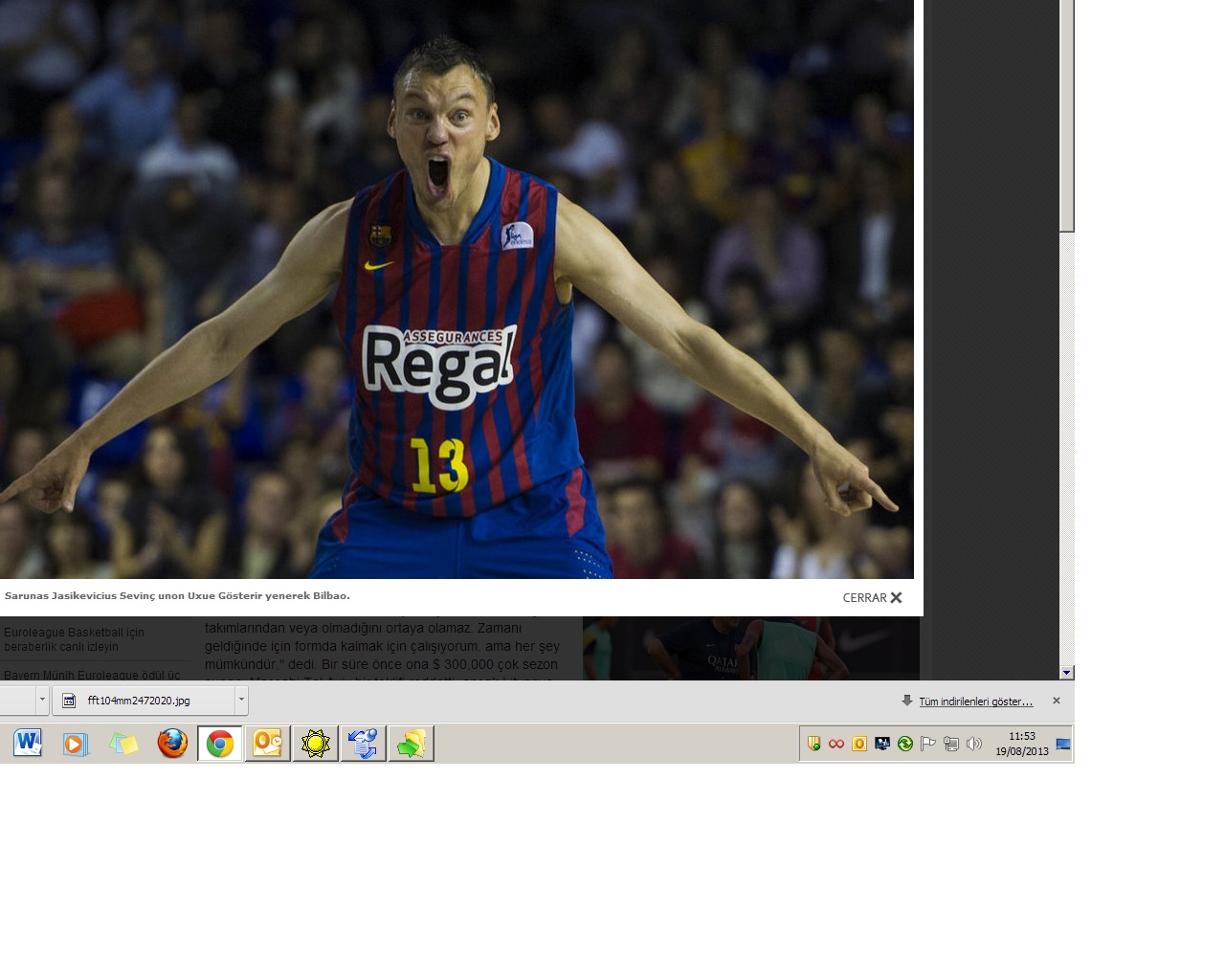Open the Action Center flag icon
Viewport: 1225px width, 980px height.
pos(927,744)
